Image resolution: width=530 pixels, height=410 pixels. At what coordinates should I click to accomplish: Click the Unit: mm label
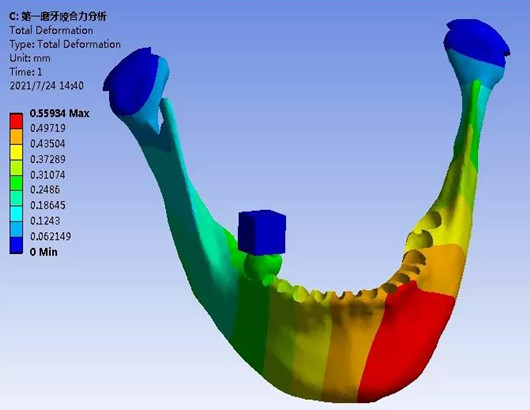pyautogui.click(x=30, y=58)
